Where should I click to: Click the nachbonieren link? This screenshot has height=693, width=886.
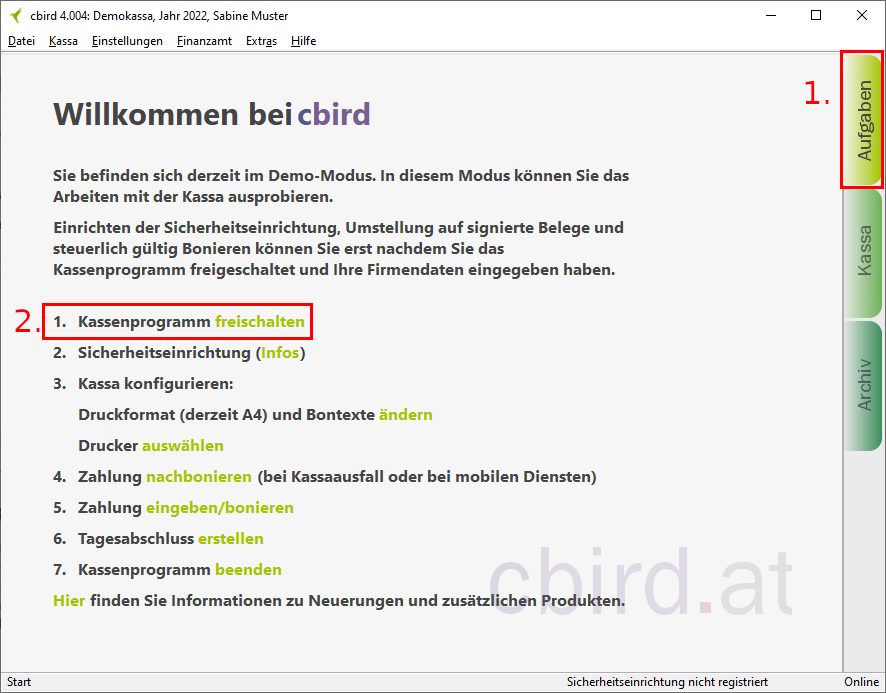coord(198,476)
